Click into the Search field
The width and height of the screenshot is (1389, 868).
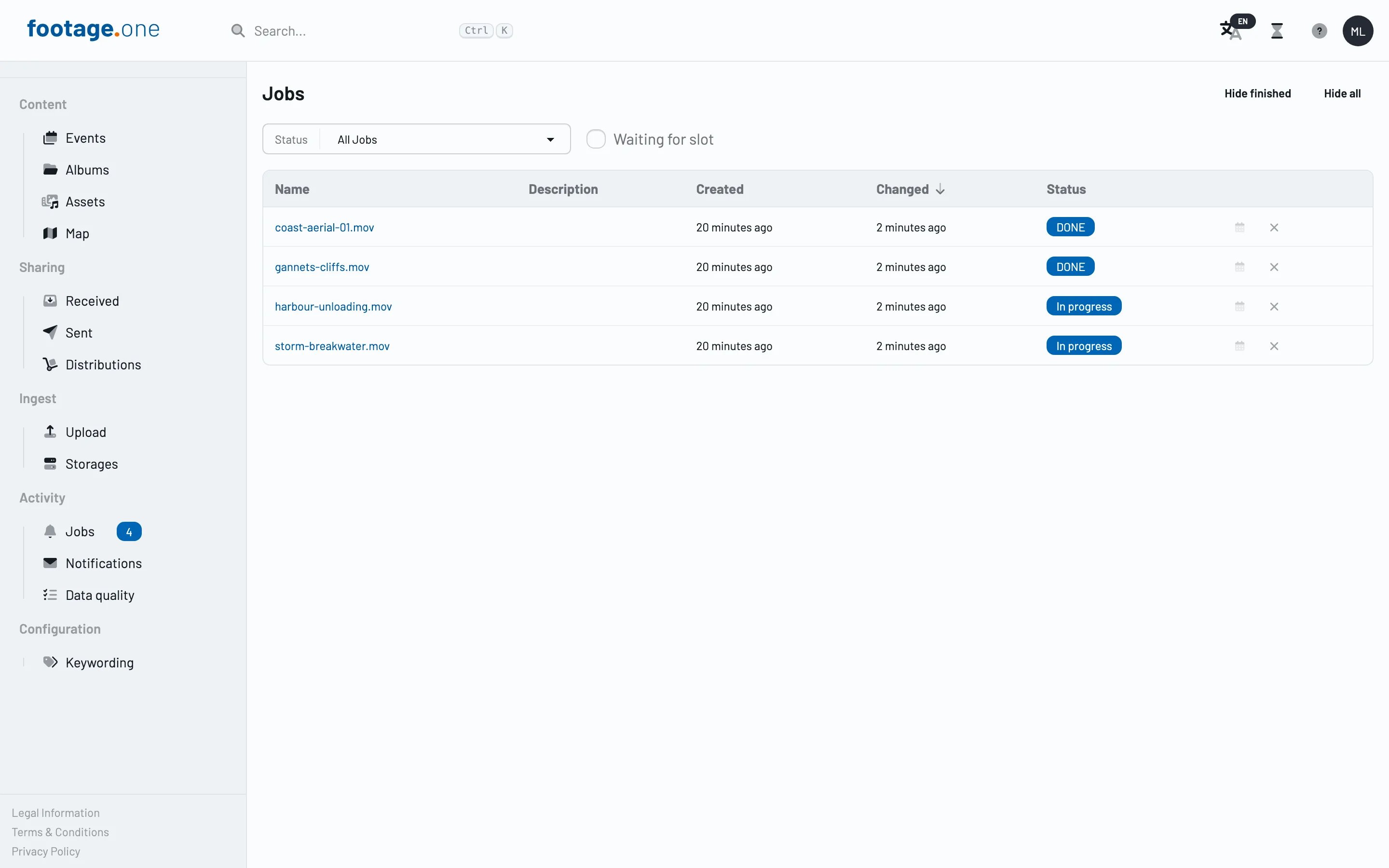[353, 30]
